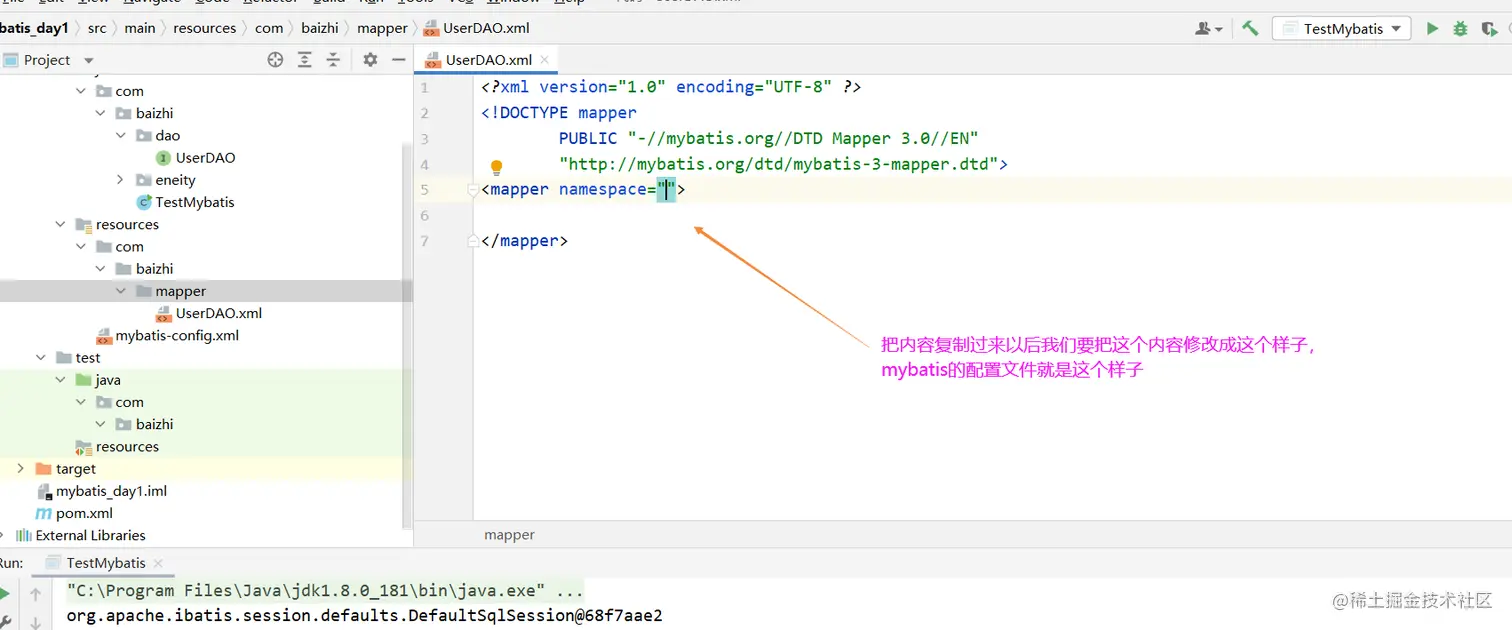Expand the eneity folder

[x=121, y=180]
